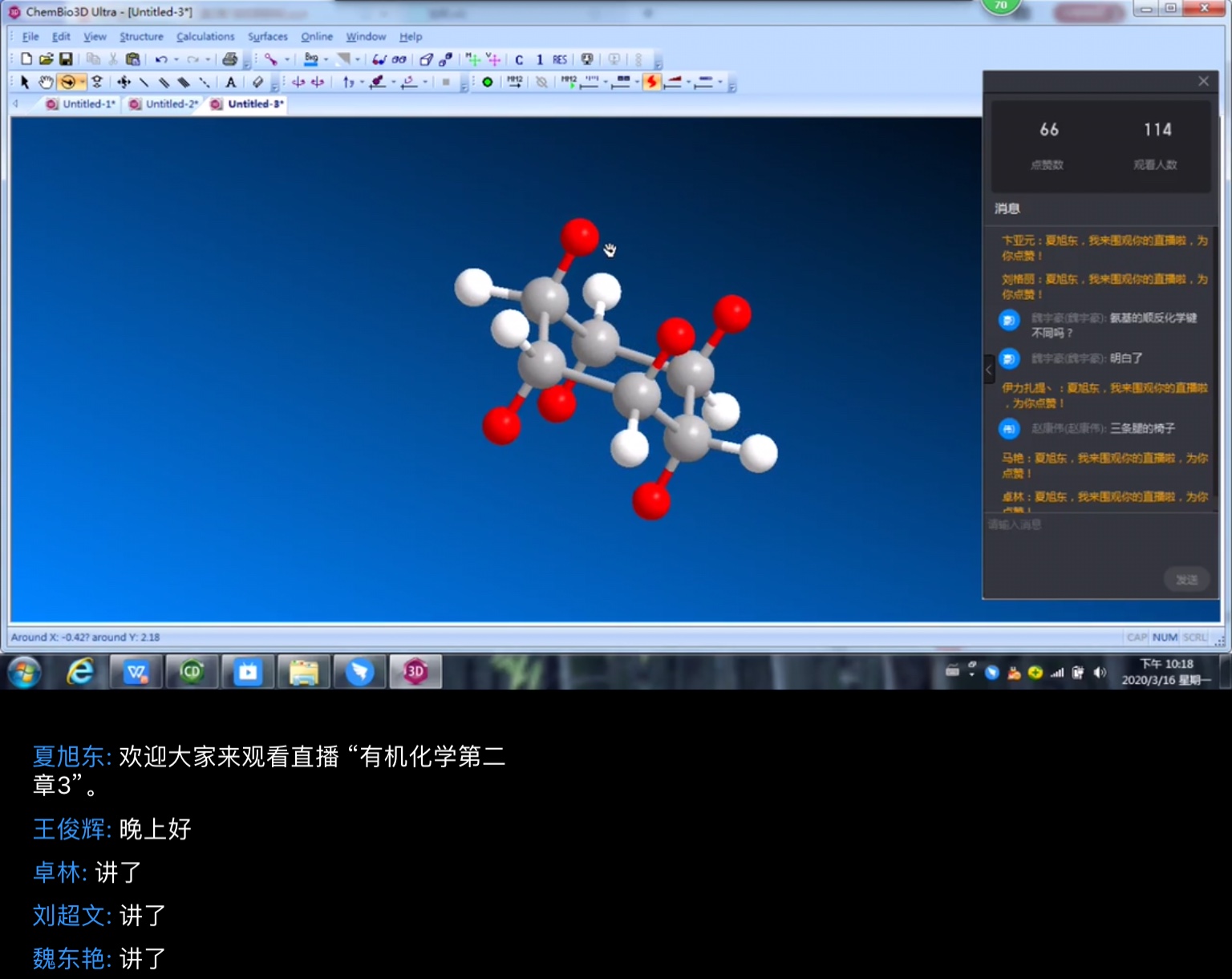Screen dimensions: 1232x979
Task: Click the print icon in toolbar
Action: [x=229, y=59]
